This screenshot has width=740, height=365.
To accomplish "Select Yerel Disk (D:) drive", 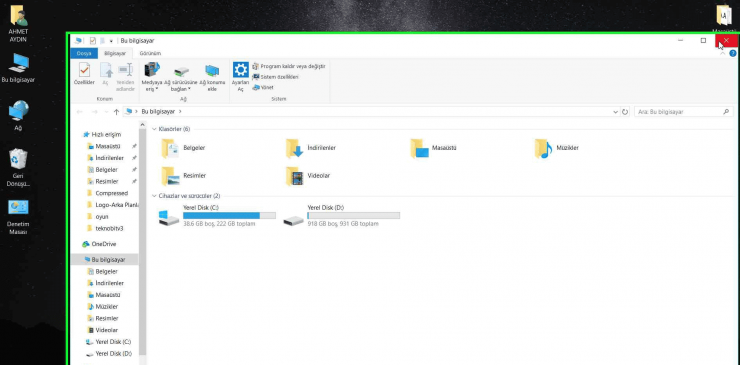I will click(x=341, y=216).
